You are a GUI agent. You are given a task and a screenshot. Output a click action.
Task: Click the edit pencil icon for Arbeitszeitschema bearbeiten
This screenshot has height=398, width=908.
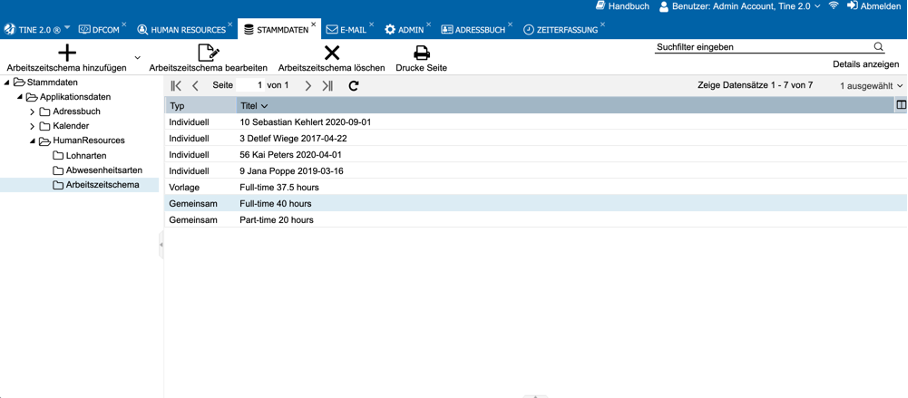point(208,53)
